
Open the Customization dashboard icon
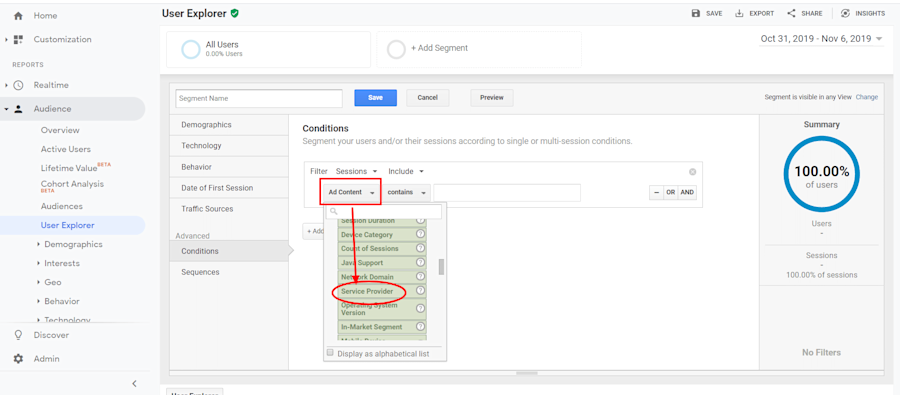pos(18,40)
